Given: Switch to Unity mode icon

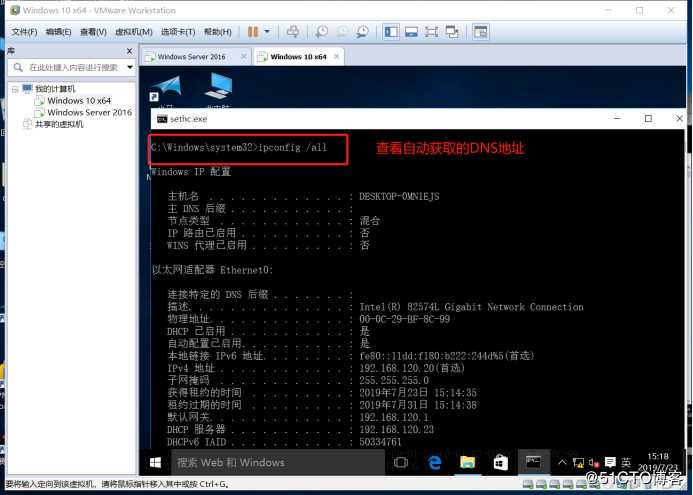Looking at the screenshot, I should (452, 32).
